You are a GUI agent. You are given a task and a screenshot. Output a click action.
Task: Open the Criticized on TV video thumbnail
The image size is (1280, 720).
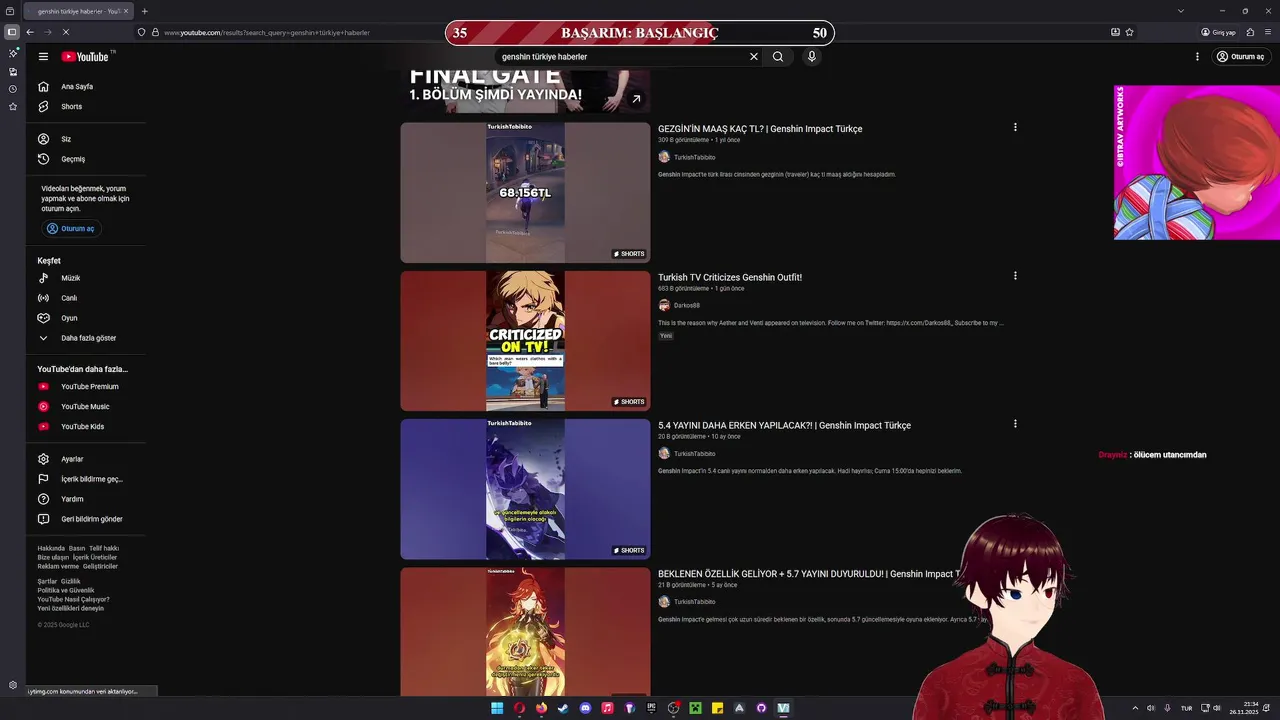(x=525, y=341)
